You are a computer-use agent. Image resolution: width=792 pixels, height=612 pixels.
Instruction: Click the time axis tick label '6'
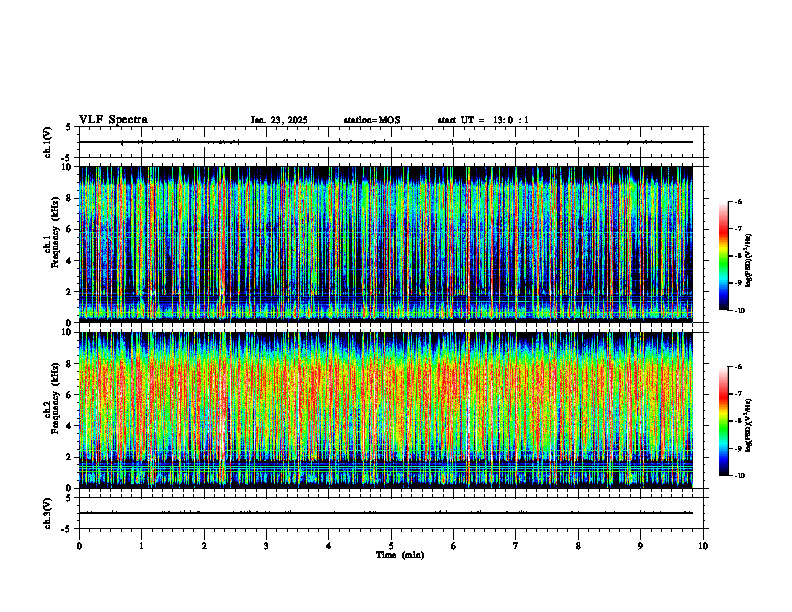pos(454,546)
